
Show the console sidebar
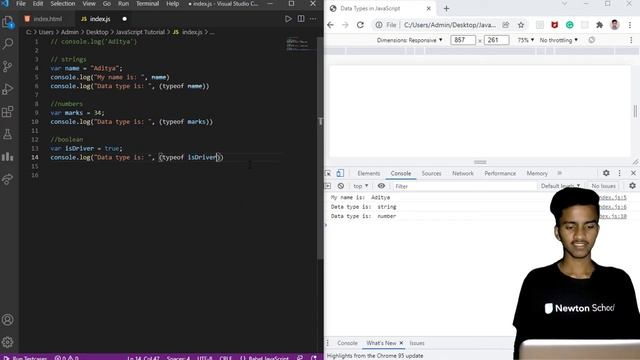click(328, 186)
